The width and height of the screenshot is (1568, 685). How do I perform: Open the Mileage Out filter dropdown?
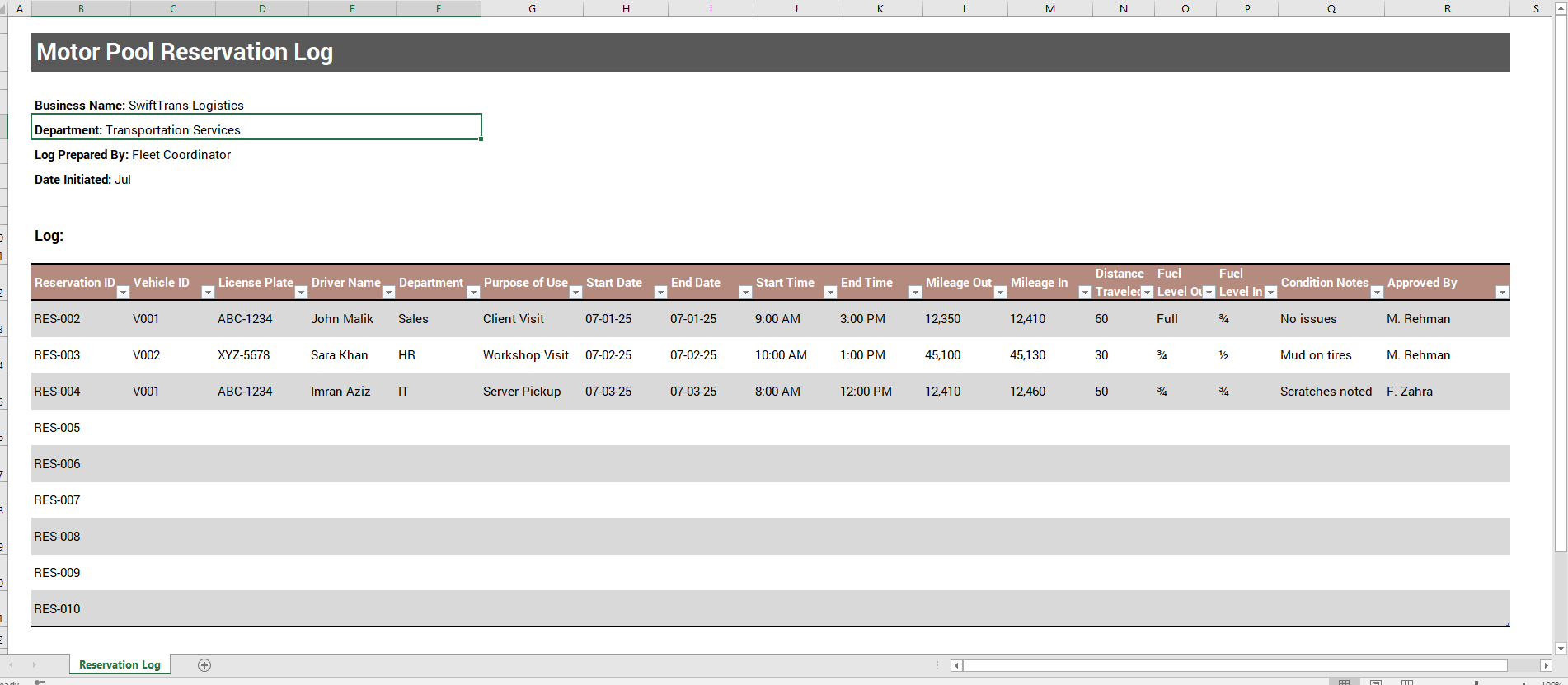tap(1000, 293)
